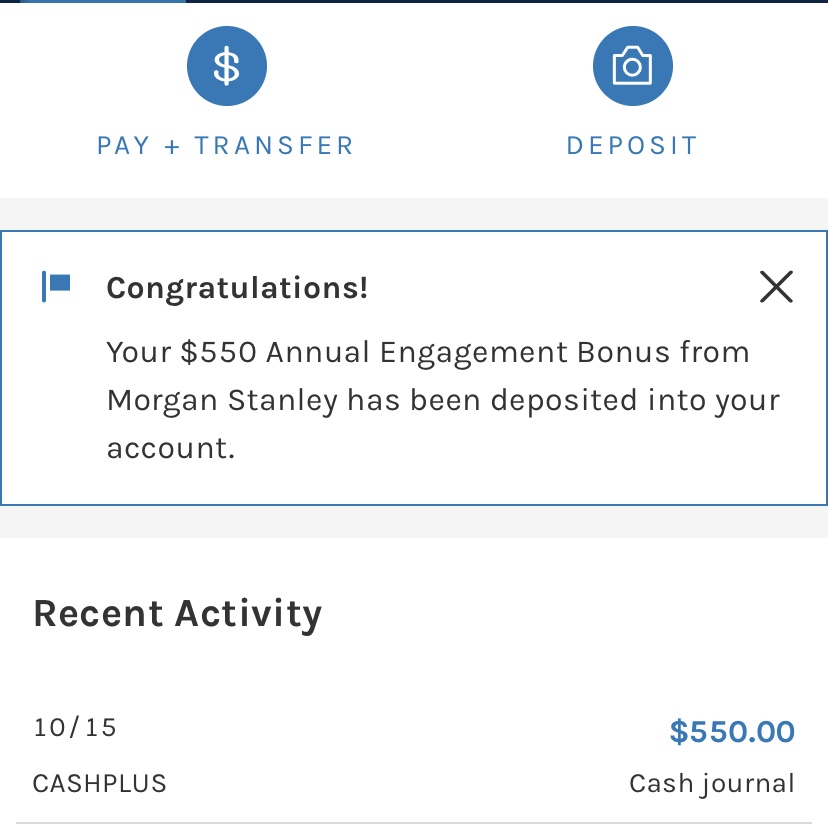This screenshot has height=839, width=828.
Task: Click the word "account." in the notification
Action: pyautogui.click(x=171, y=448)
